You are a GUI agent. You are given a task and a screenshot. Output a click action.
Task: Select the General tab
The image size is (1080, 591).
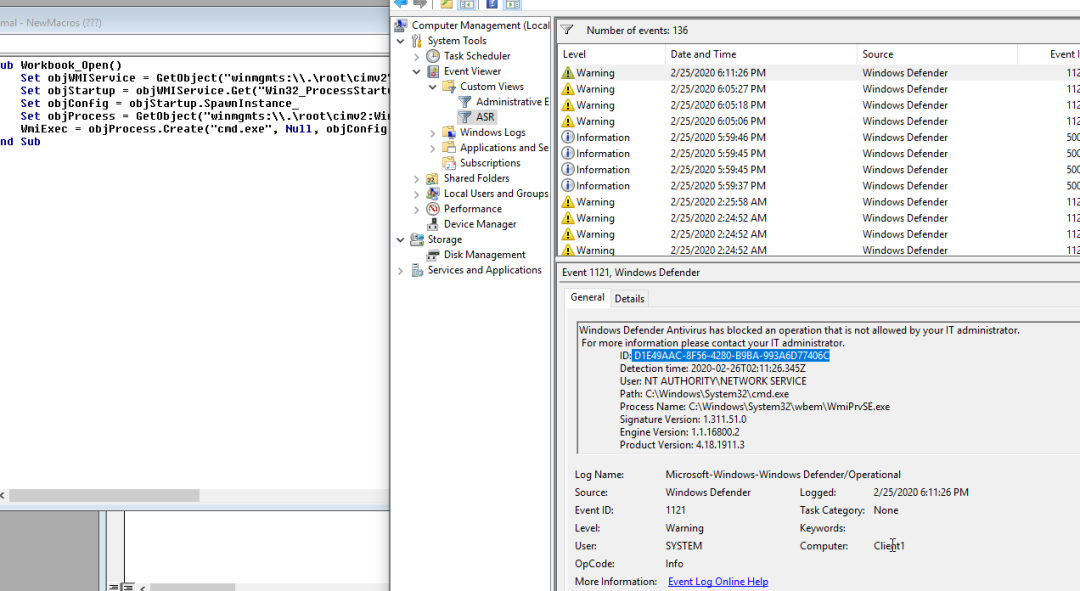pyautogui.click(x=587, y=297)
